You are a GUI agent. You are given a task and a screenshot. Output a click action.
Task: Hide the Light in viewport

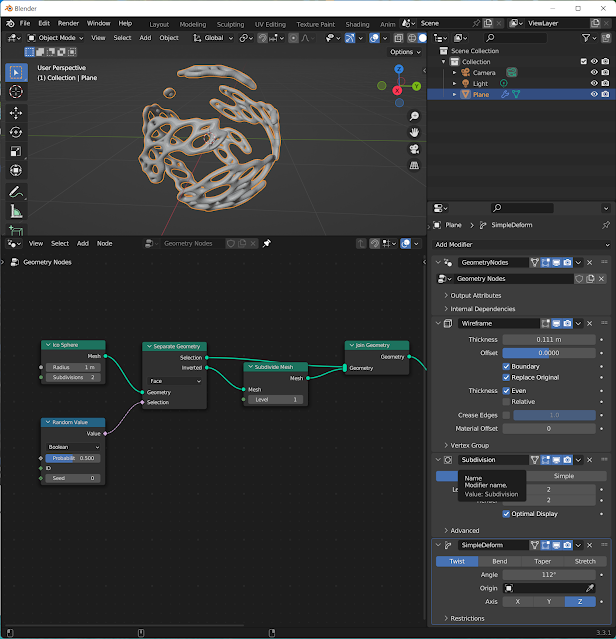tap(594, 84)
